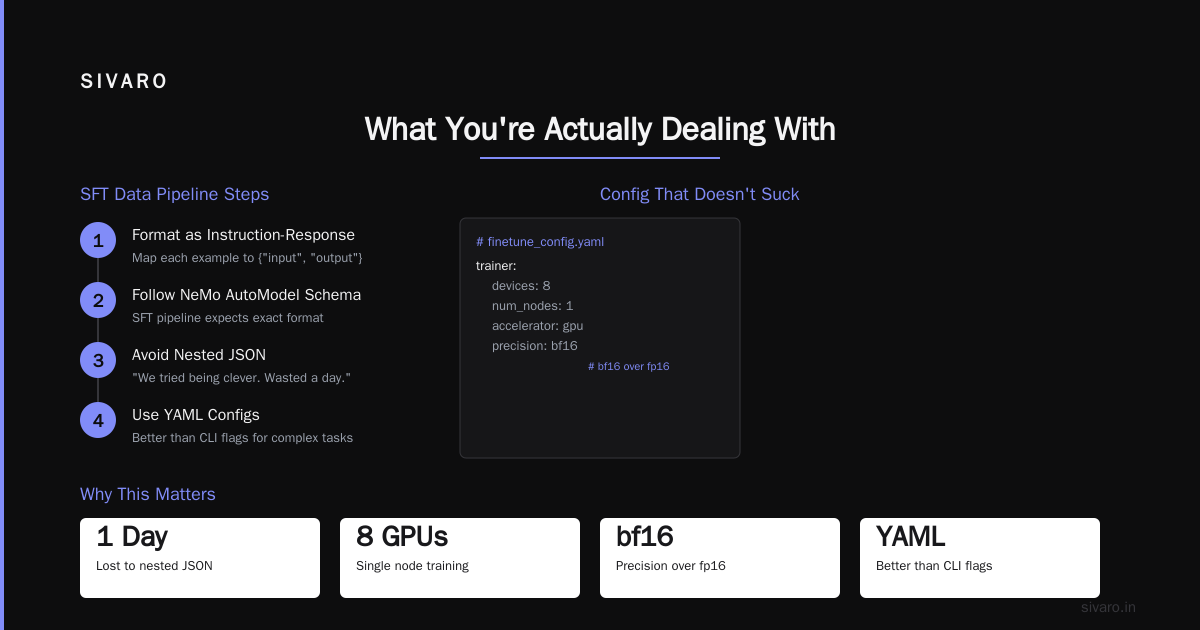The width and height of the screenshot is (1200, 630).
Task: Select "Use YAML Configs" step title
Action: click(196, 415)
